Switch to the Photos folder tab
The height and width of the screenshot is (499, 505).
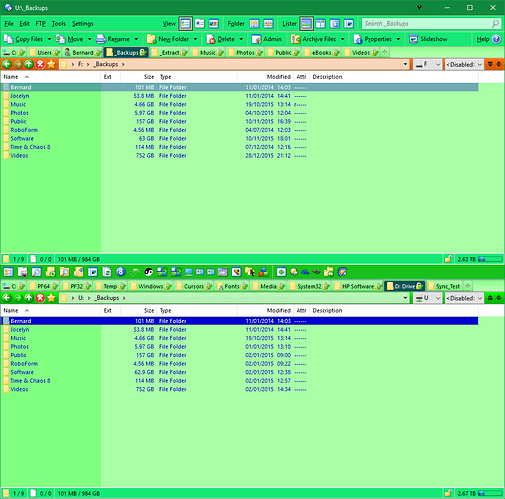pos(246,53)
